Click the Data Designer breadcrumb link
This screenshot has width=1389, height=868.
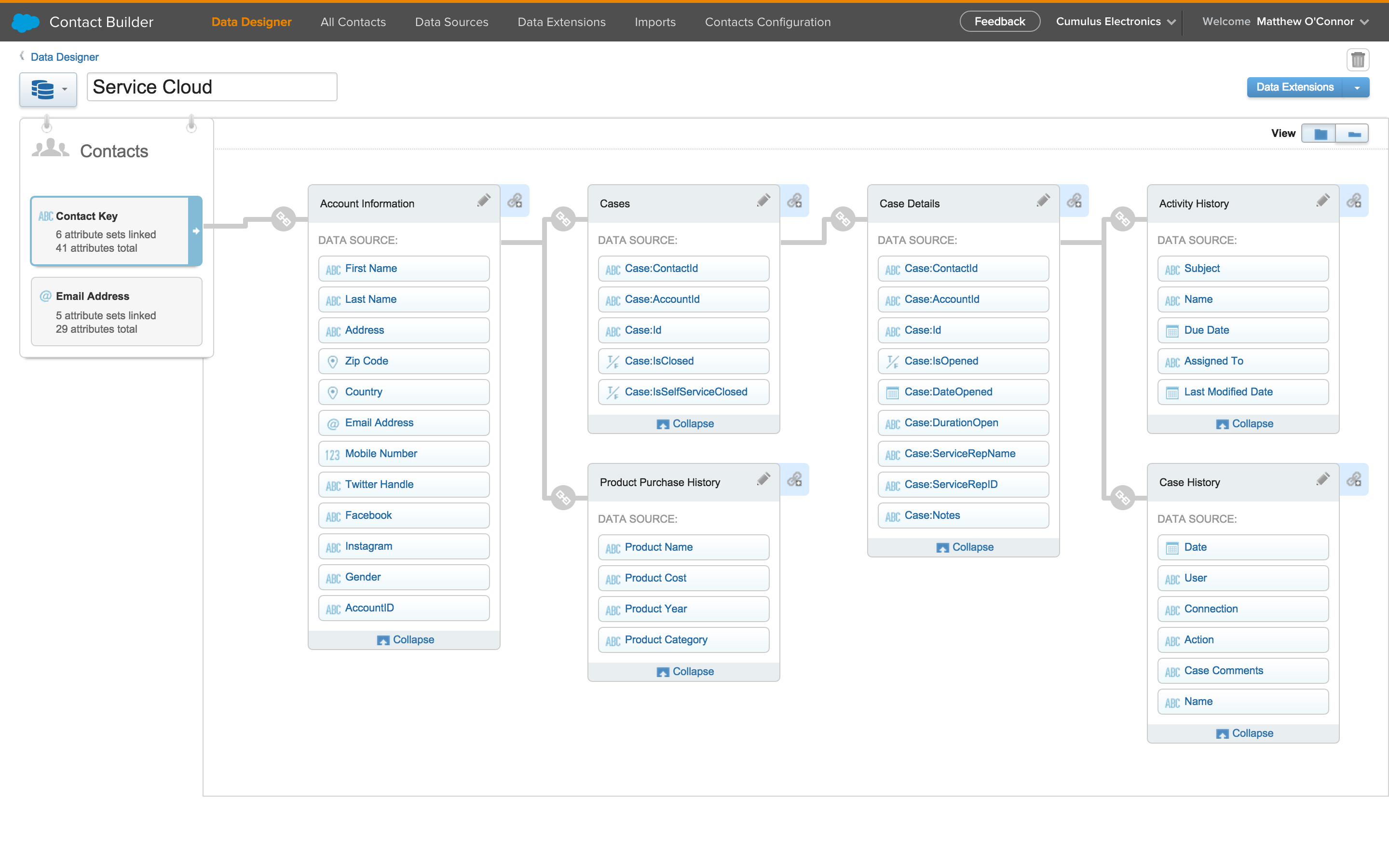pos(64,57)
